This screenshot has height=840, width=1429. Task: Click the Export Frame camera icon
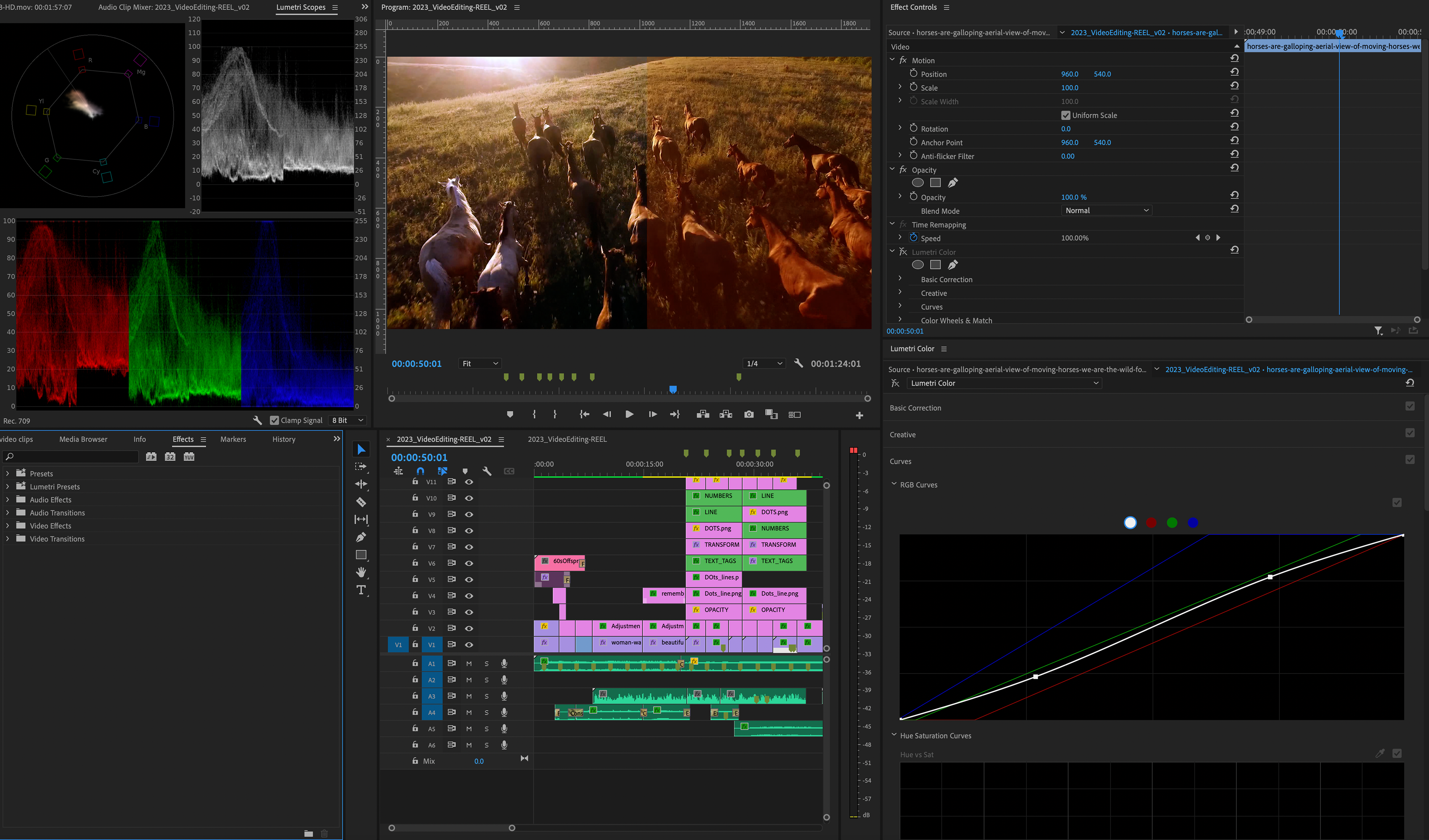[749, 414]
